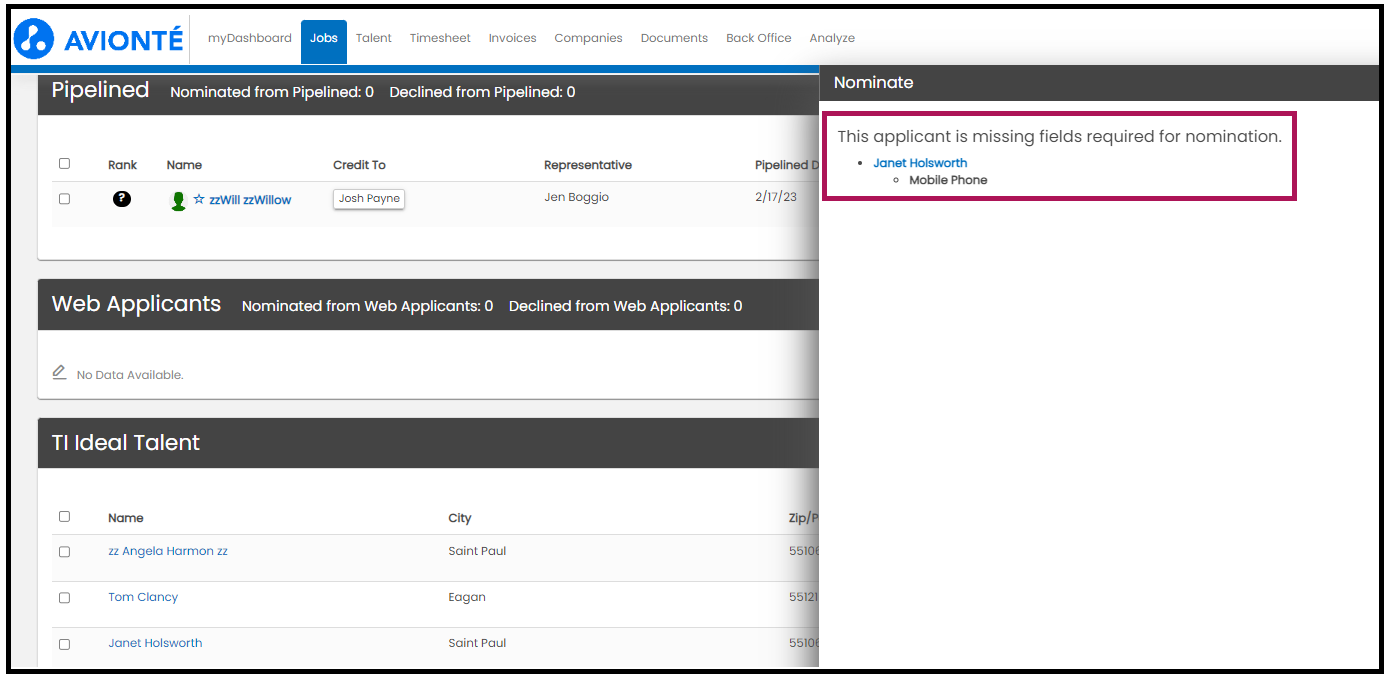The width and height of the screenshot is (1388, 678).
Task: Toggle the select-all checkbox in Pipelined header
Action: (65, 164)
